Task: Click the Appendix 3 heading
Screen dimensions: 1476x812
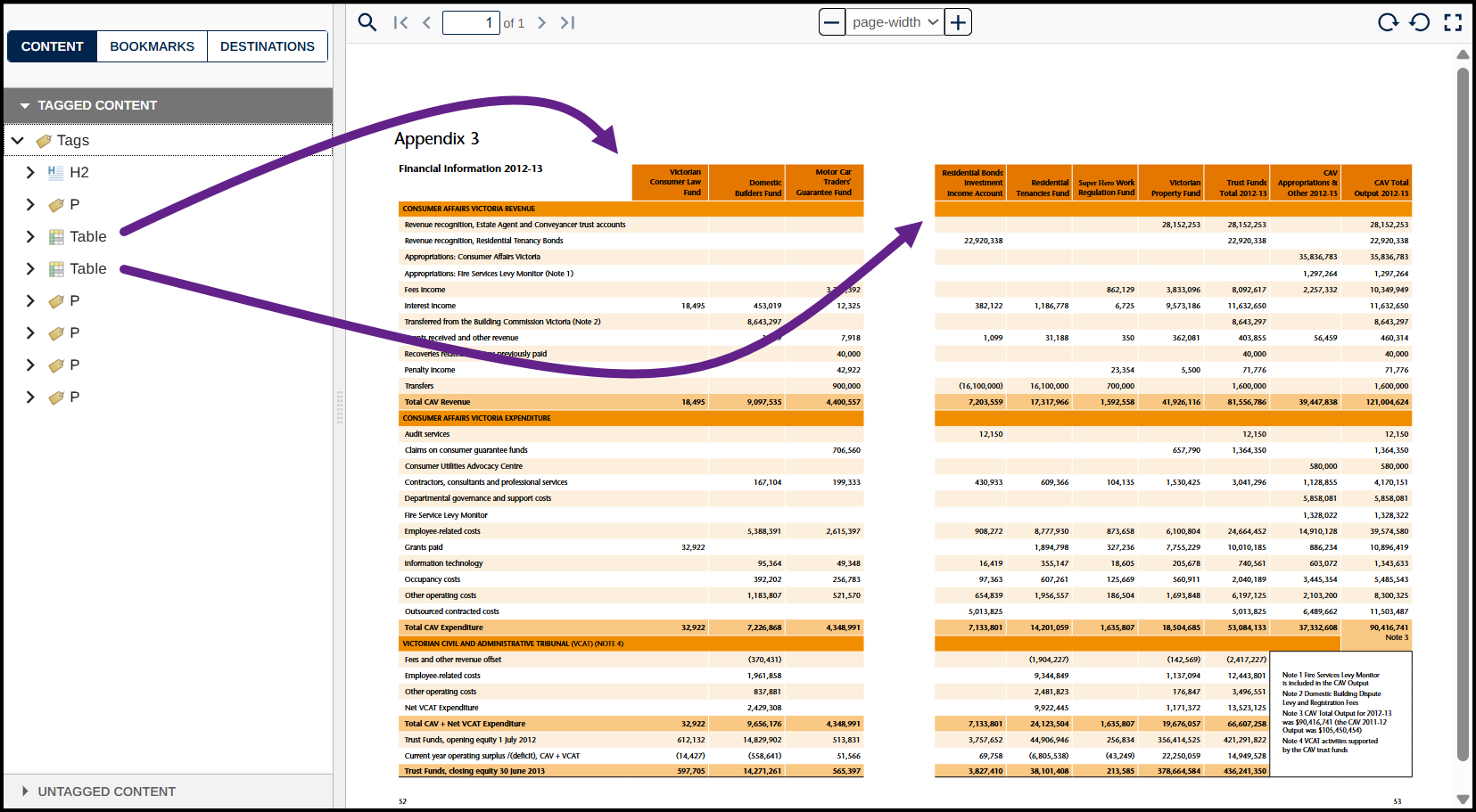Action: click(x=437, y=138)
